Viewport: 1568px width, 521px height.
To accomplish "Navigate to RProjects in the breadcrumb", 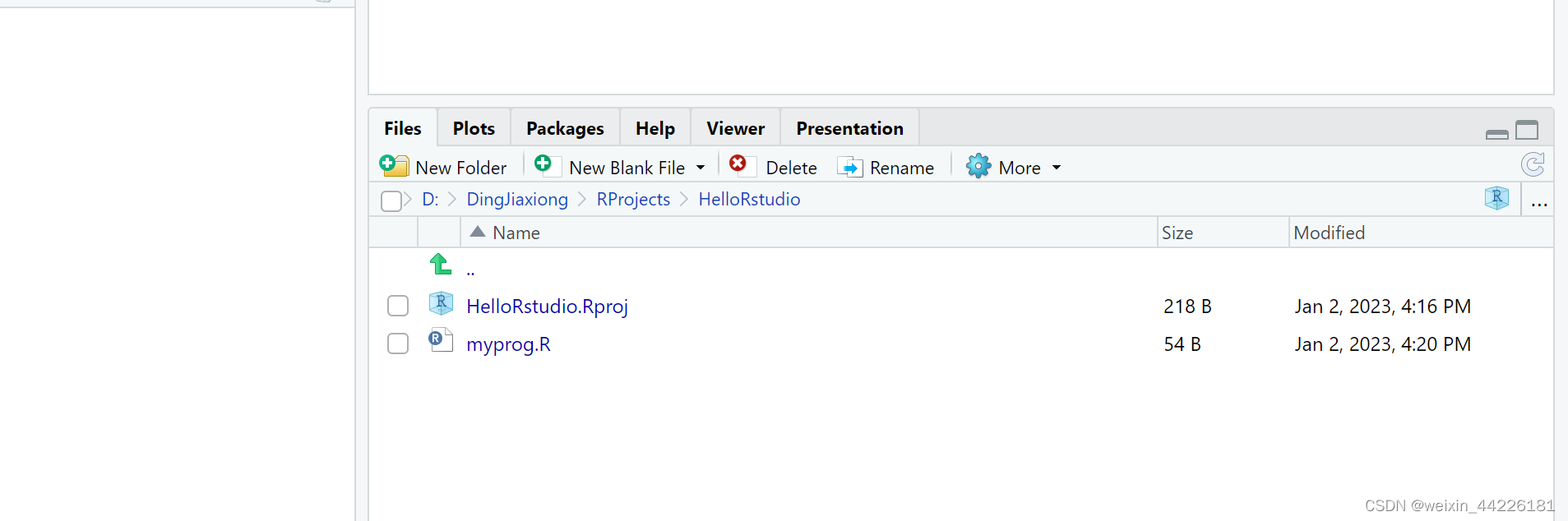I will 633,200.
